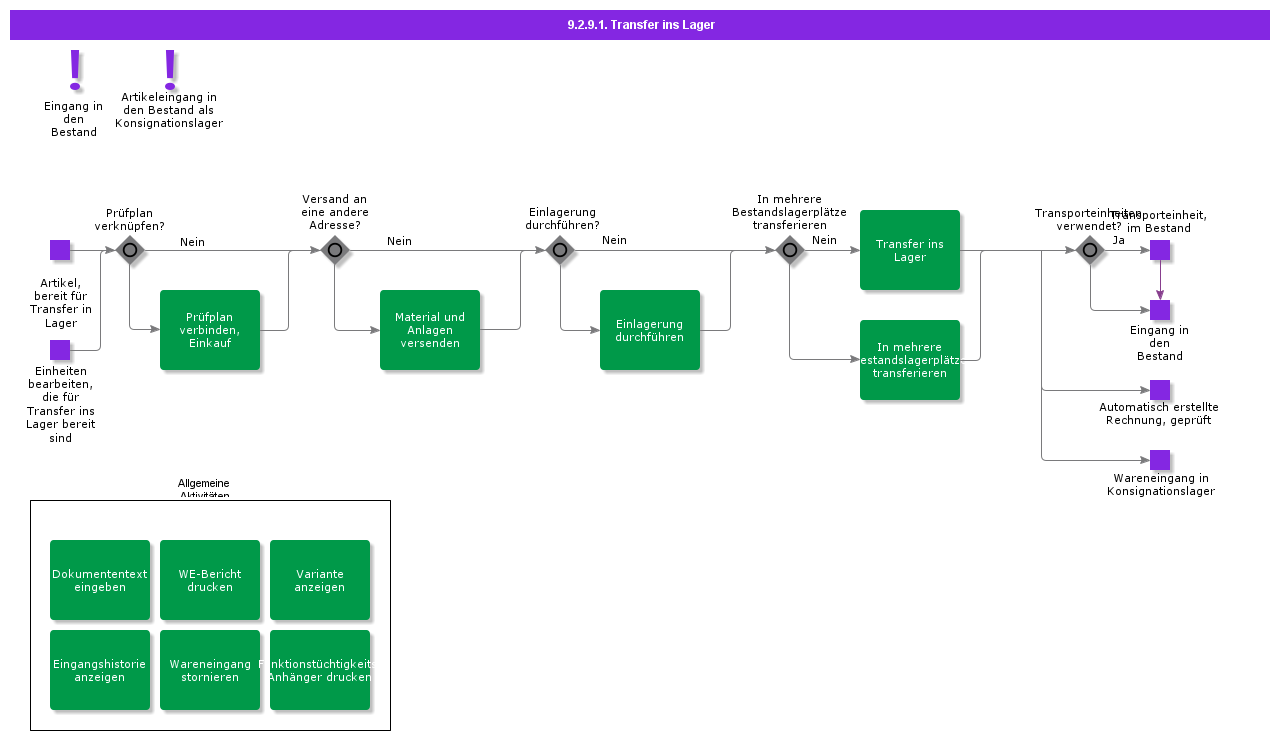Select the 'Wareneingang in Konsignationslager' end event
This screenshot has height=740, width=1280.
(x=1160, y=460)
